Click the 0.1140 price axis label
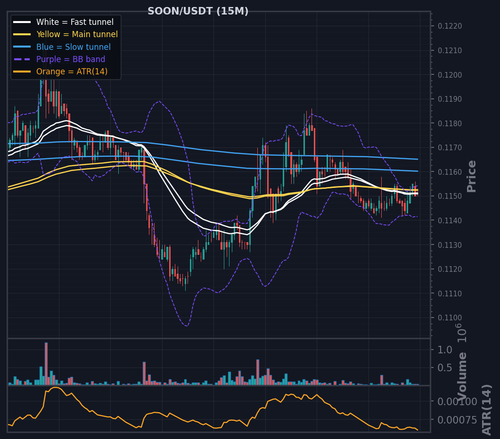This screenshot has width=500, height=439. 450,220
